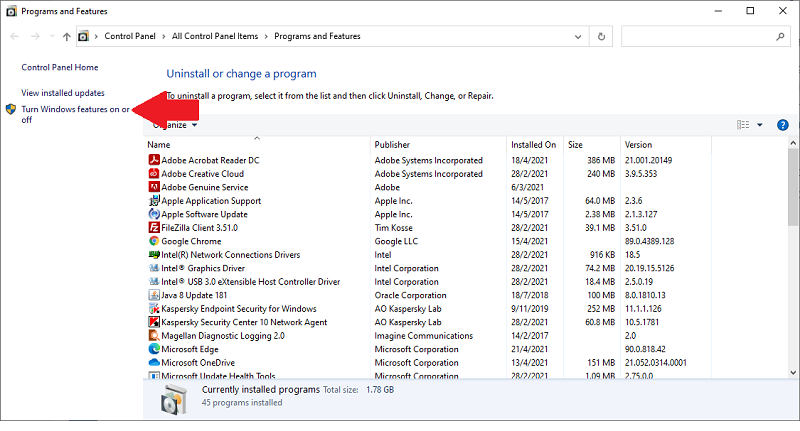The image size is (800, 431).
Task: Click the Kaspersky Endpoint Security icon
Action: [154, 309]
